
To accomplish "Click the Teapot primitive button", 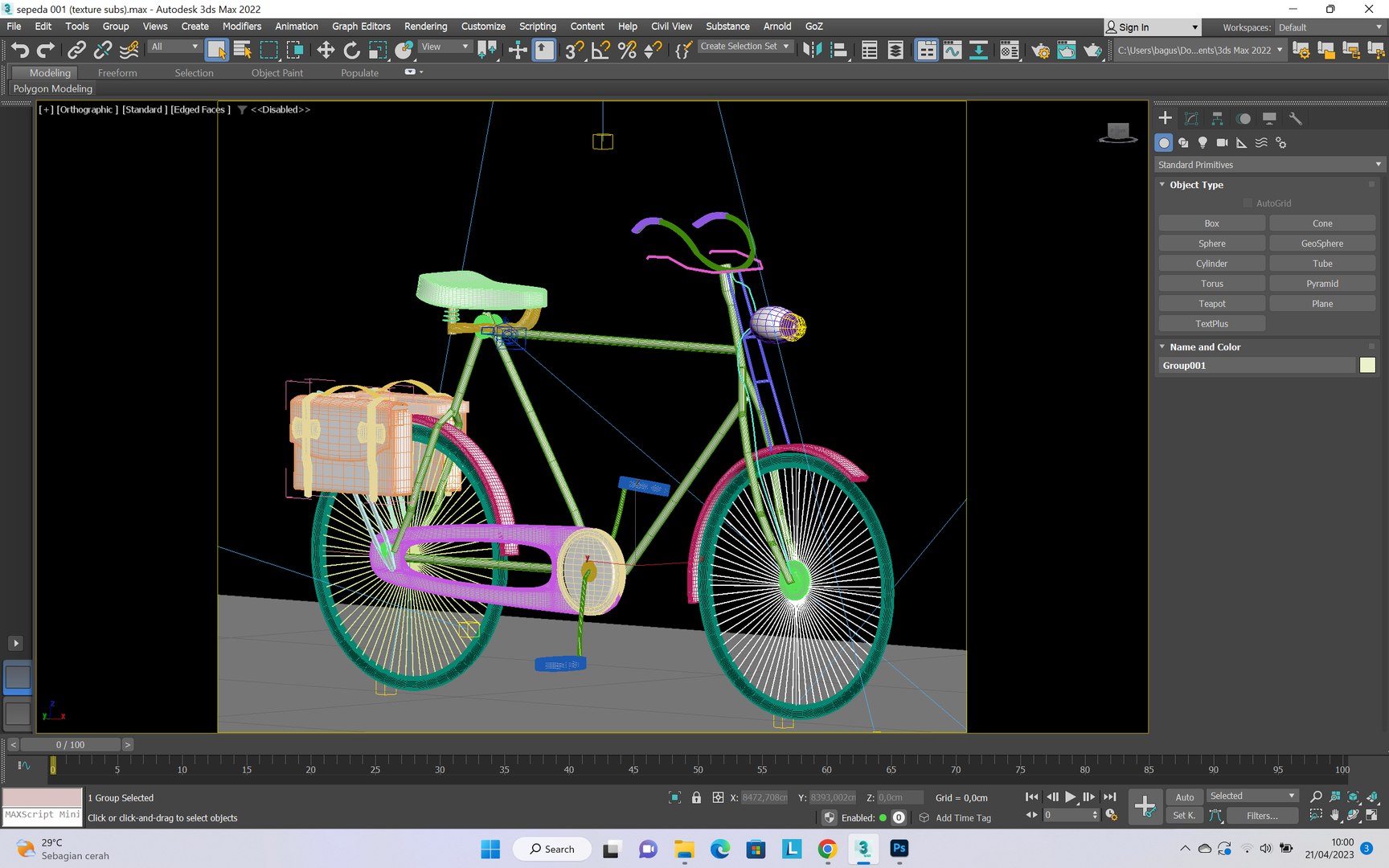I will (x=1212, y=304).
